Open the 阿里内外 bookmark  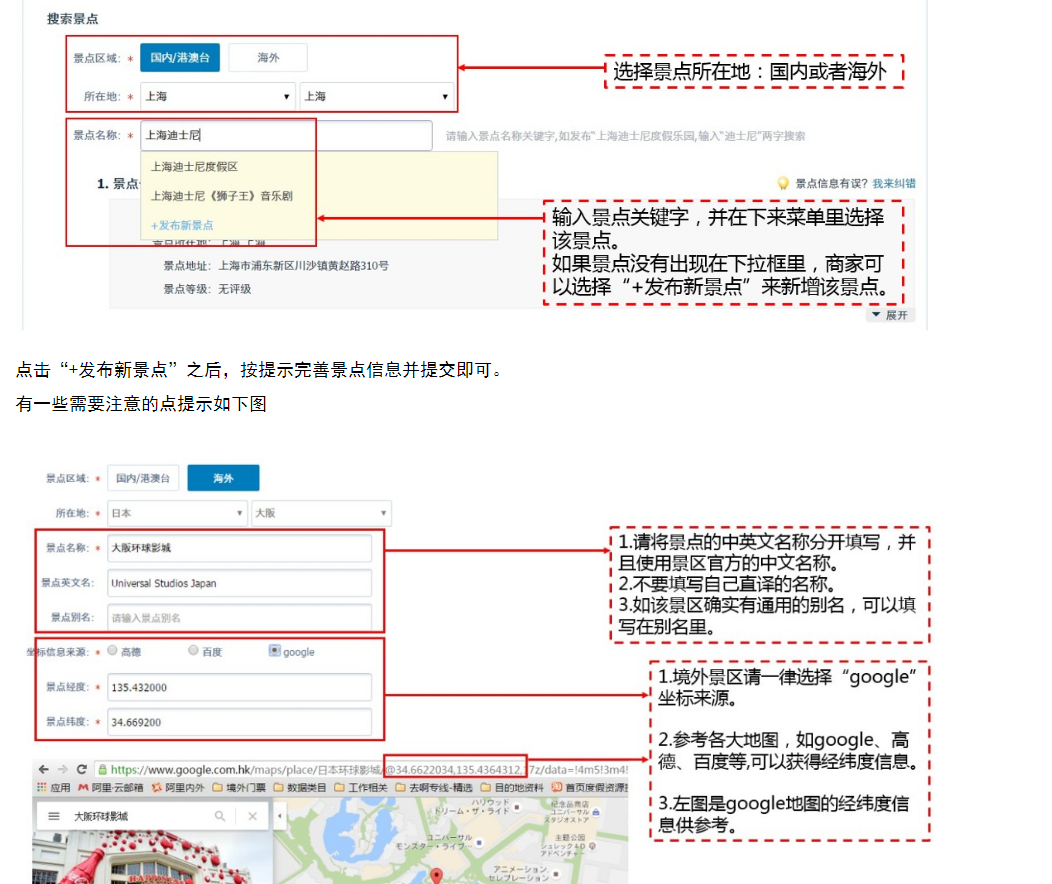[178, 787]
